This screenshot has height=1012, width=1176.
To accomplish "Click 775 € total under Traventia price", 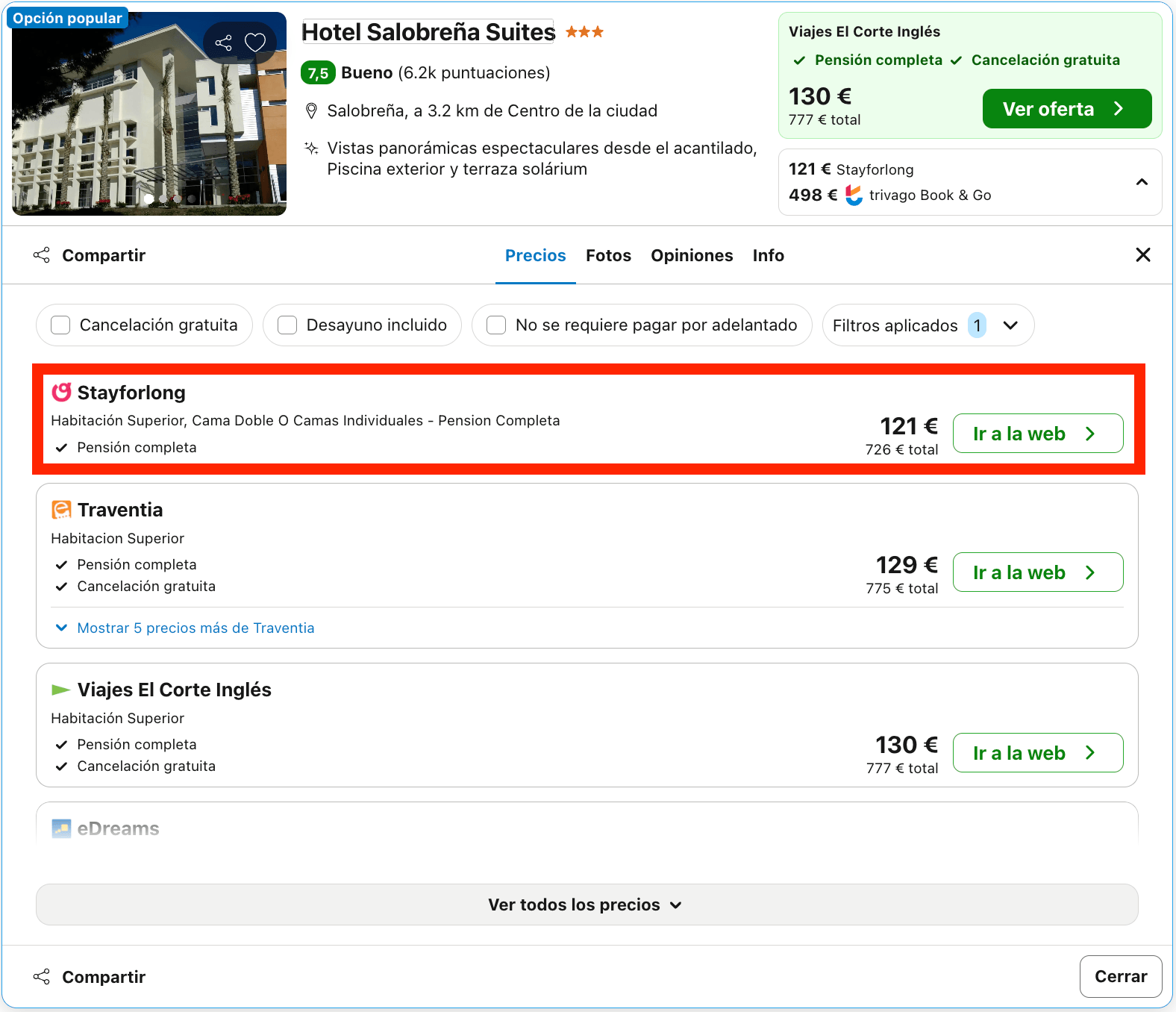I will 901,588.
